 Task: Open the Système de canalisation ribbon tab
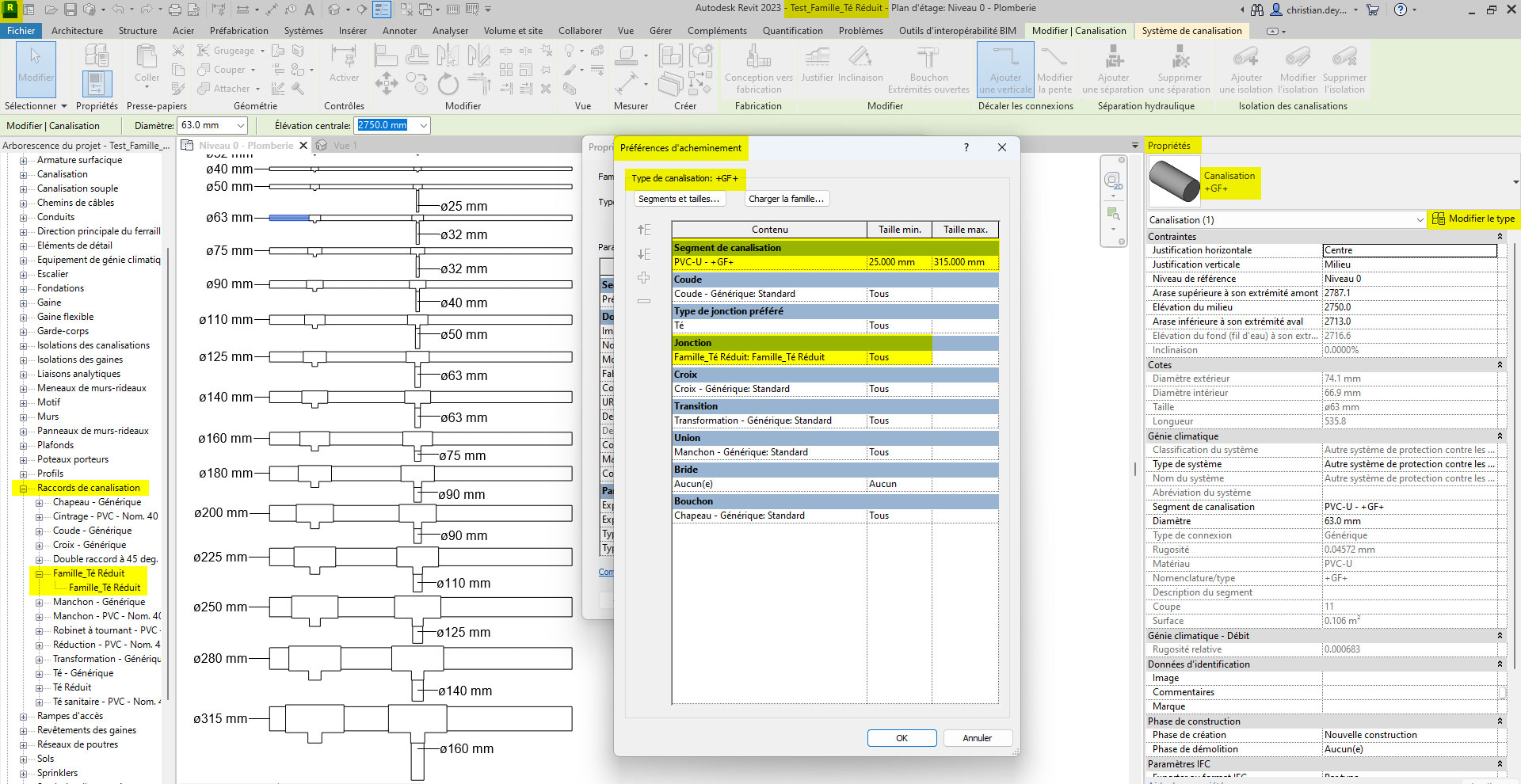[1191, 31]
